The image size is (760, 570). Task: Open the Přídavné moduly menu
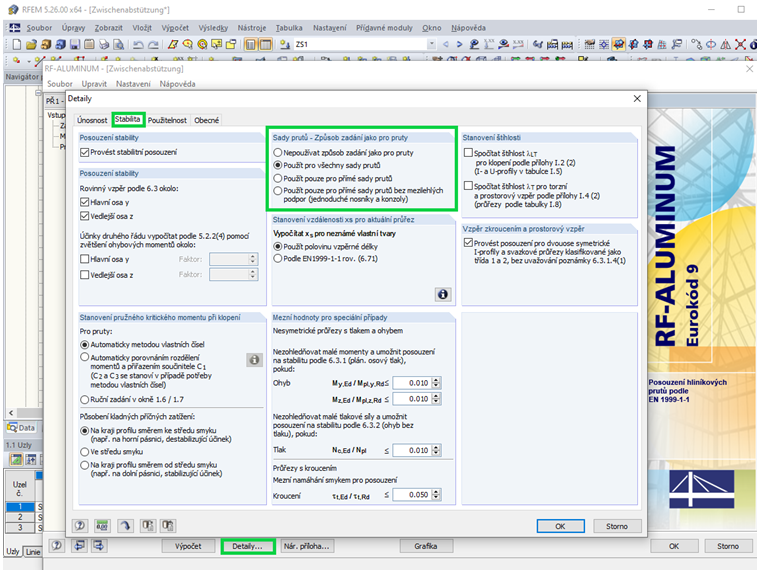point(384,28)
